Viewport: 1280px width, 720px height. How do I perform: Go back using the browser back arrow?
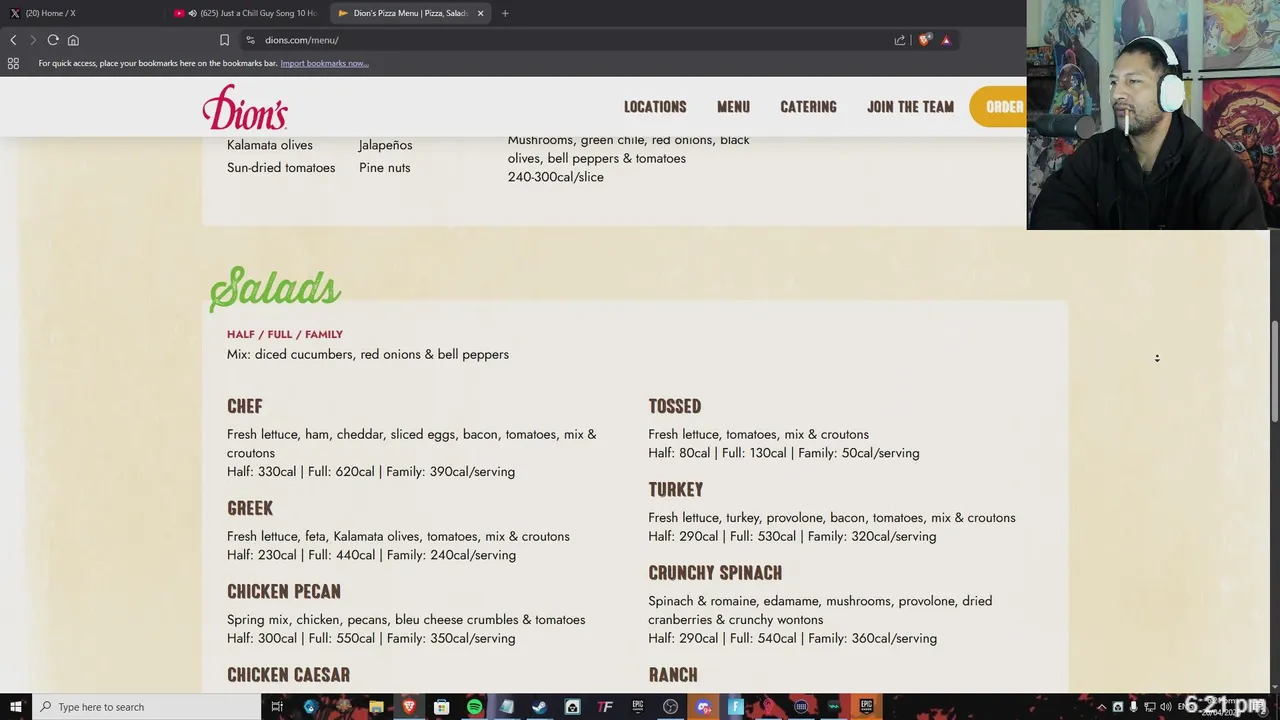click(x=13, y=40)
